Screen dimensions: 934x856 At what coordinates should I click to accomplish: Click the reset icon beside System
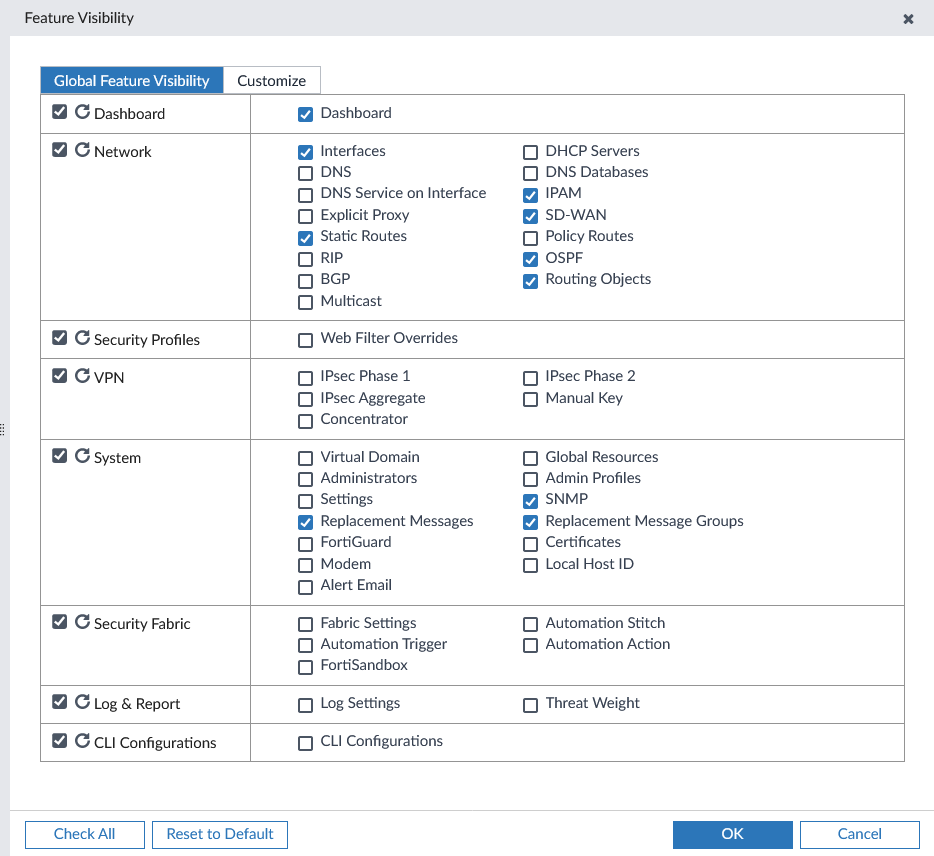click(82, 456)
